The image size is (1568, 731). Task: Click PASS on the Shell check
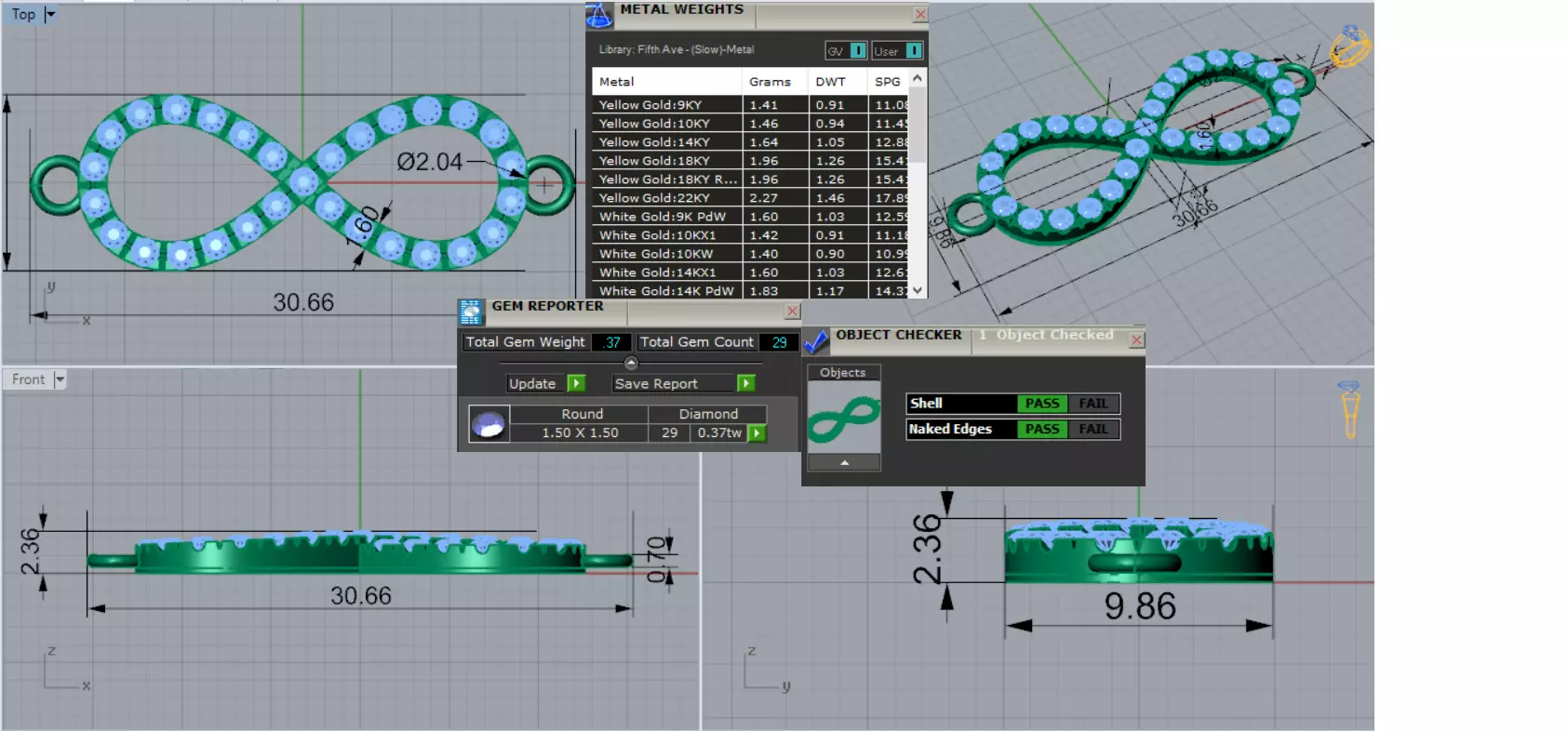click(x=1042, y=404)
